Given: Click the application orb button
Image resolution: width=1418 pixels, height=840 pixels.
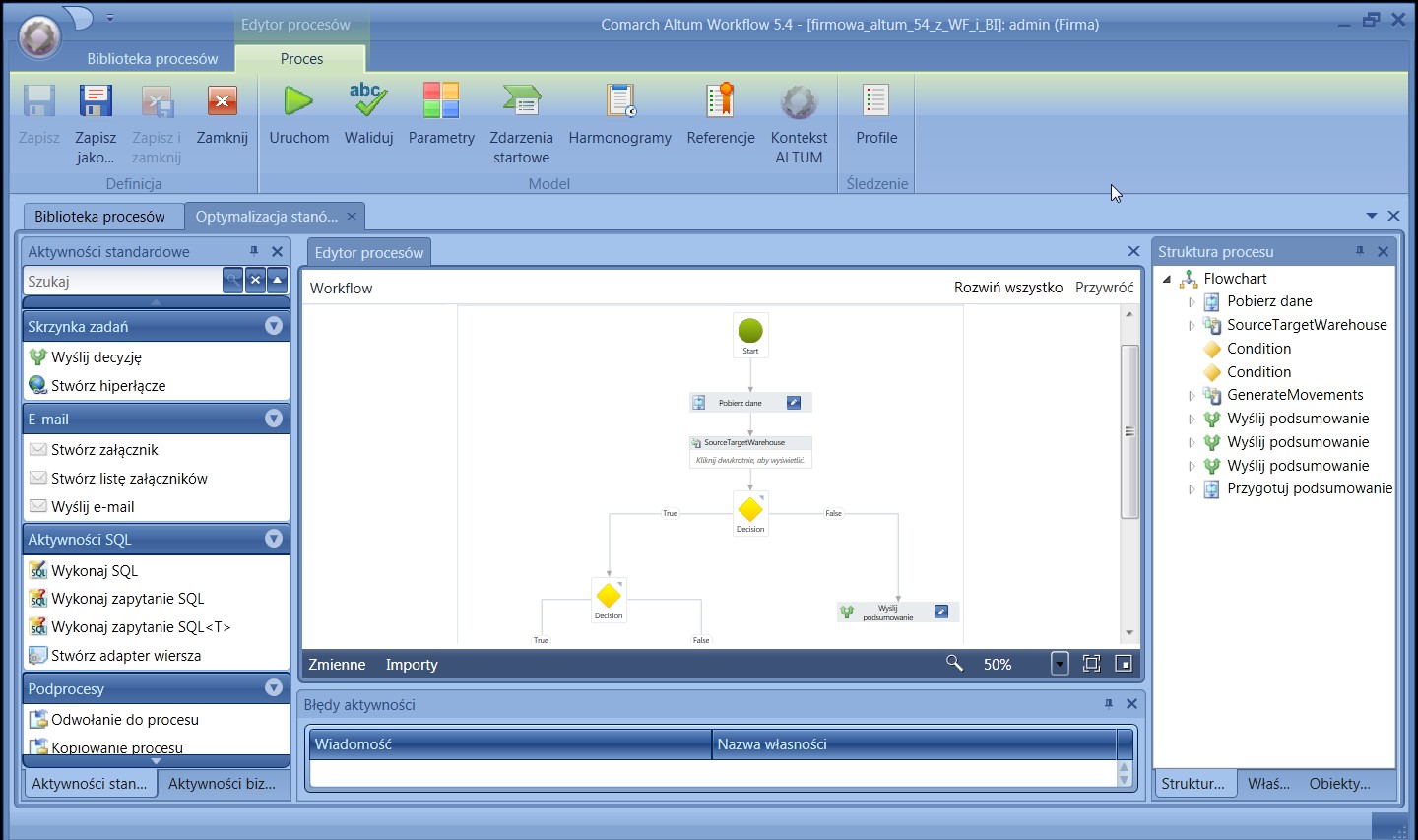Looking at the screenshot, I should point(39,37).
